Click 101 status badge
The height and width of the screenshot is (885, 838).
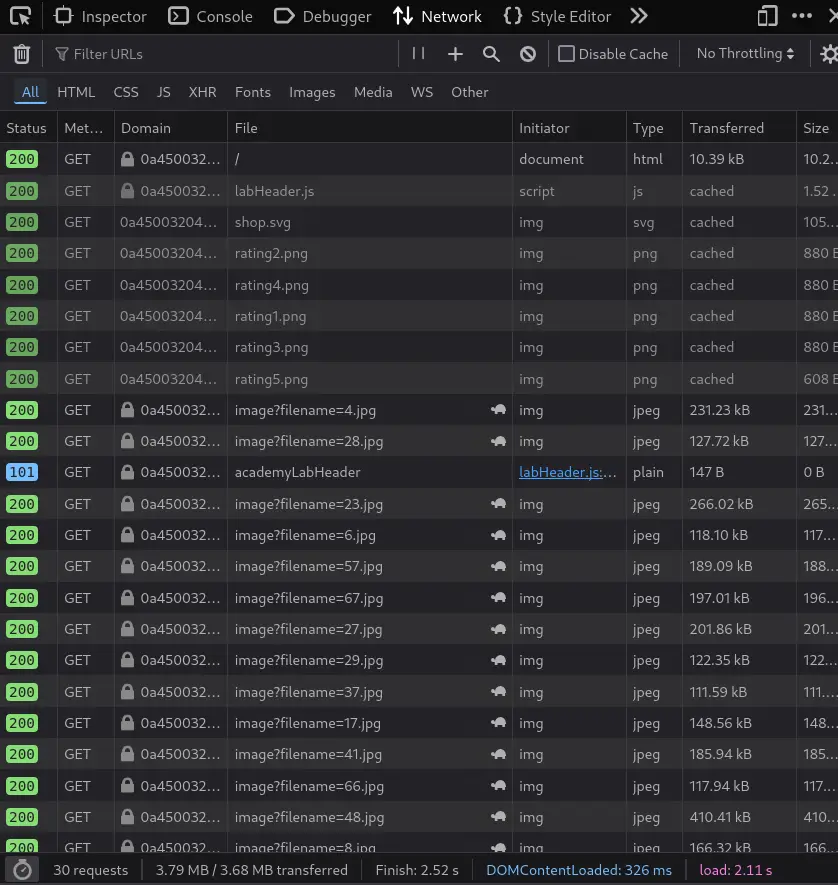tap(22, 472)
